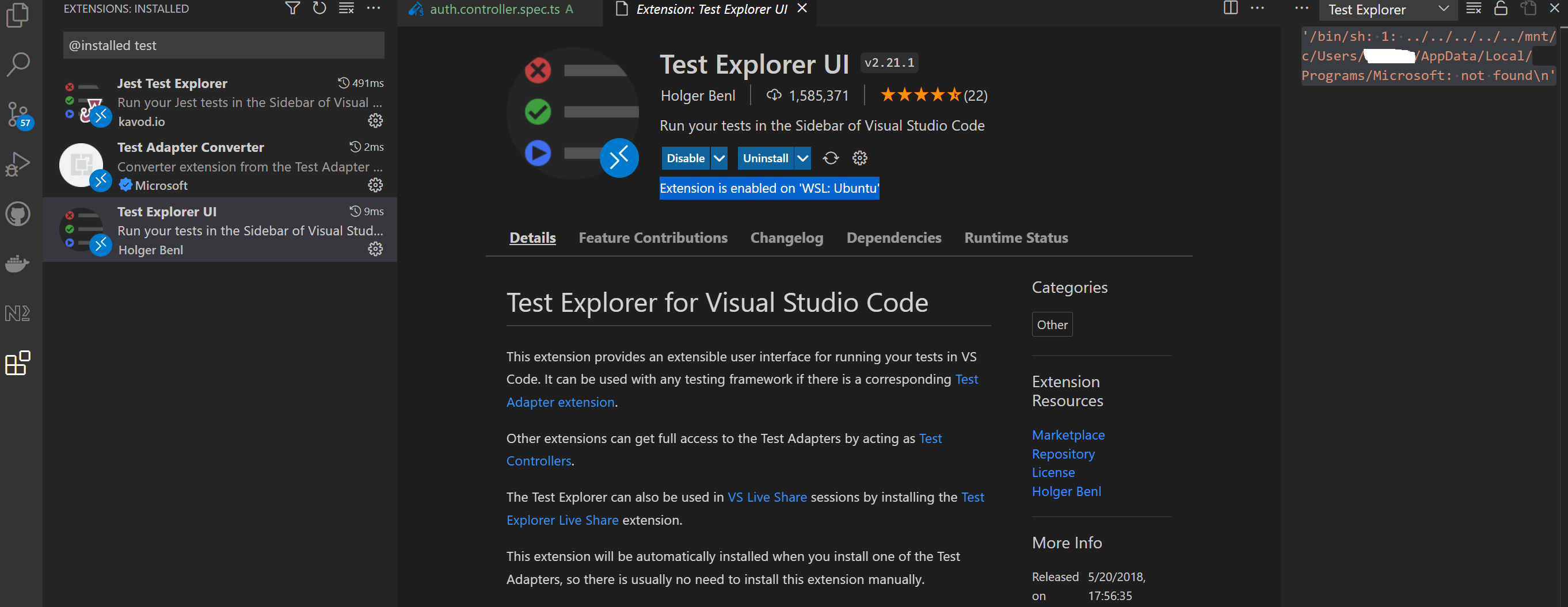
Task: Filter the Extensions list
Action: click(292, 9)
